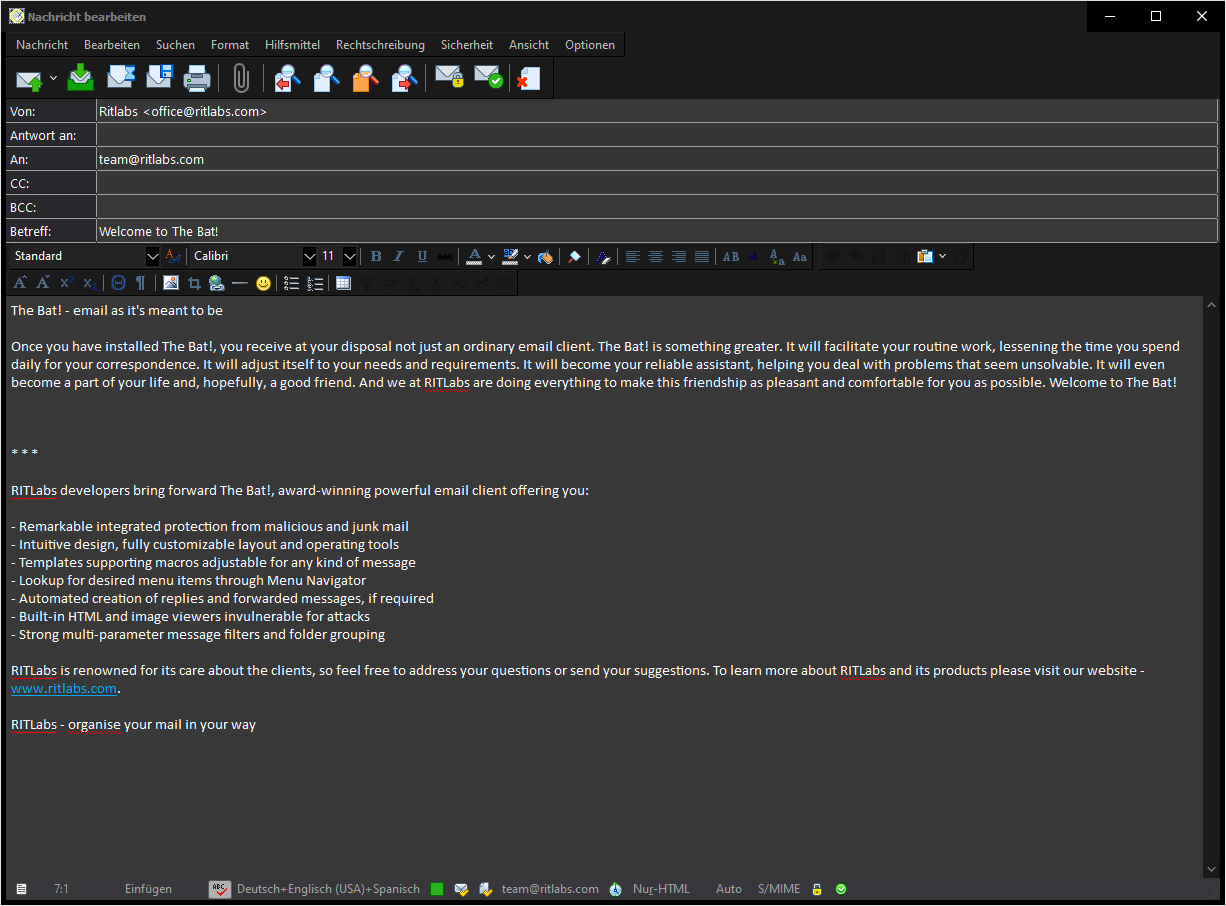Click the Betreff subject field
Viewport: 1226px width, 906px height.
[657, 231]
